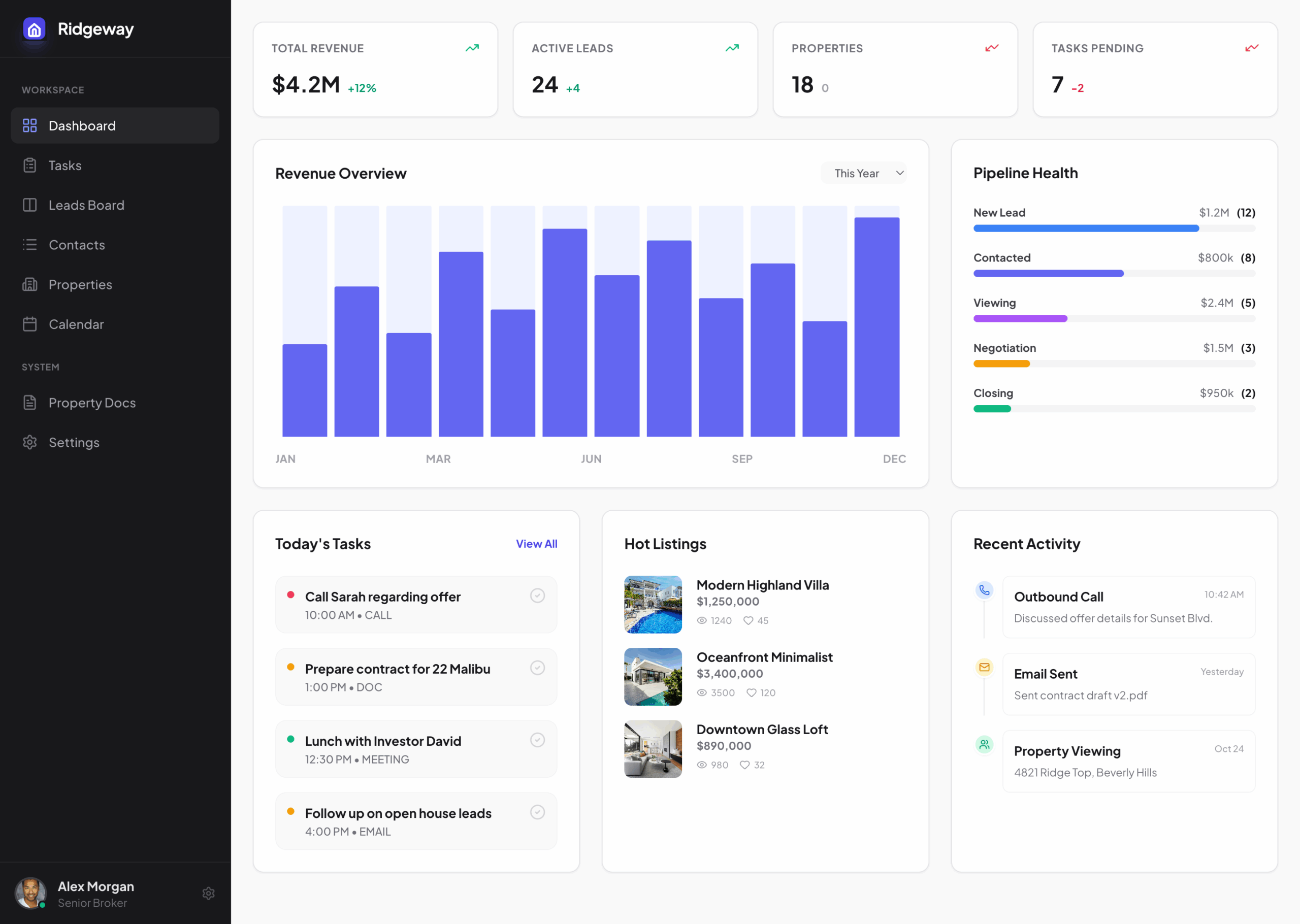Click the eye views icon on Oceanfront Minimalist
Screen dimensions: 1300x924
click(x=702, y=693)
